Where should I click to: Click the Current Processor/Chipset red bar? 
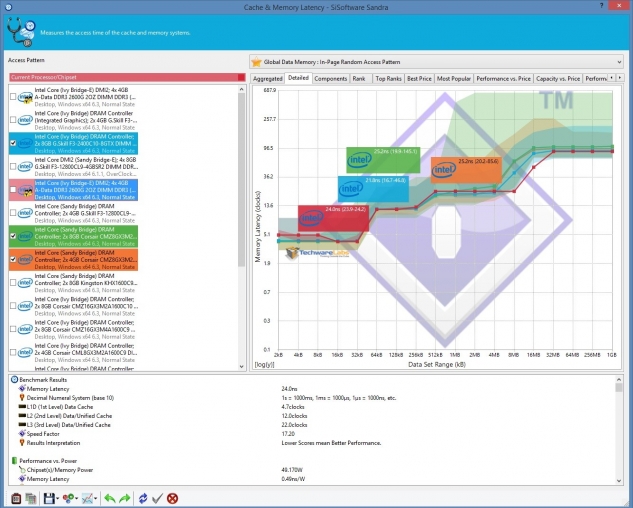[x=127, y=77]
